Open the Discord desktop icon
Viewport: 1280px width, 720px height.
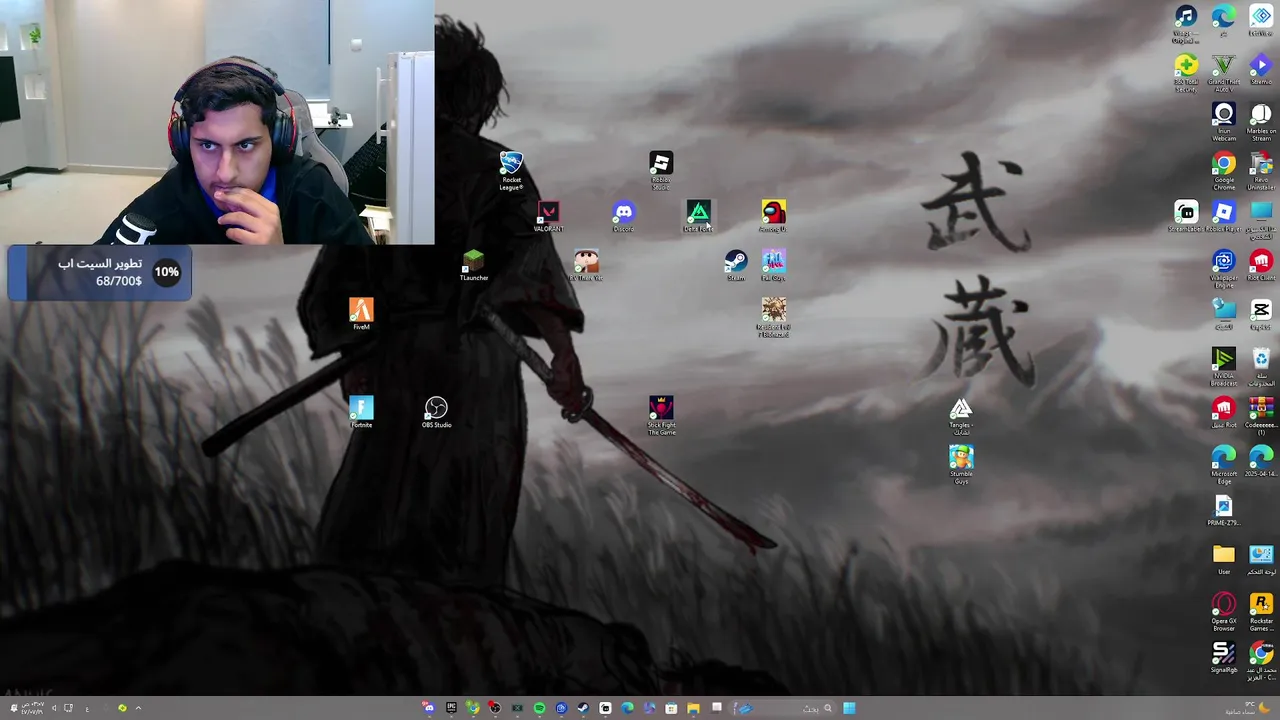pos(623,217)
